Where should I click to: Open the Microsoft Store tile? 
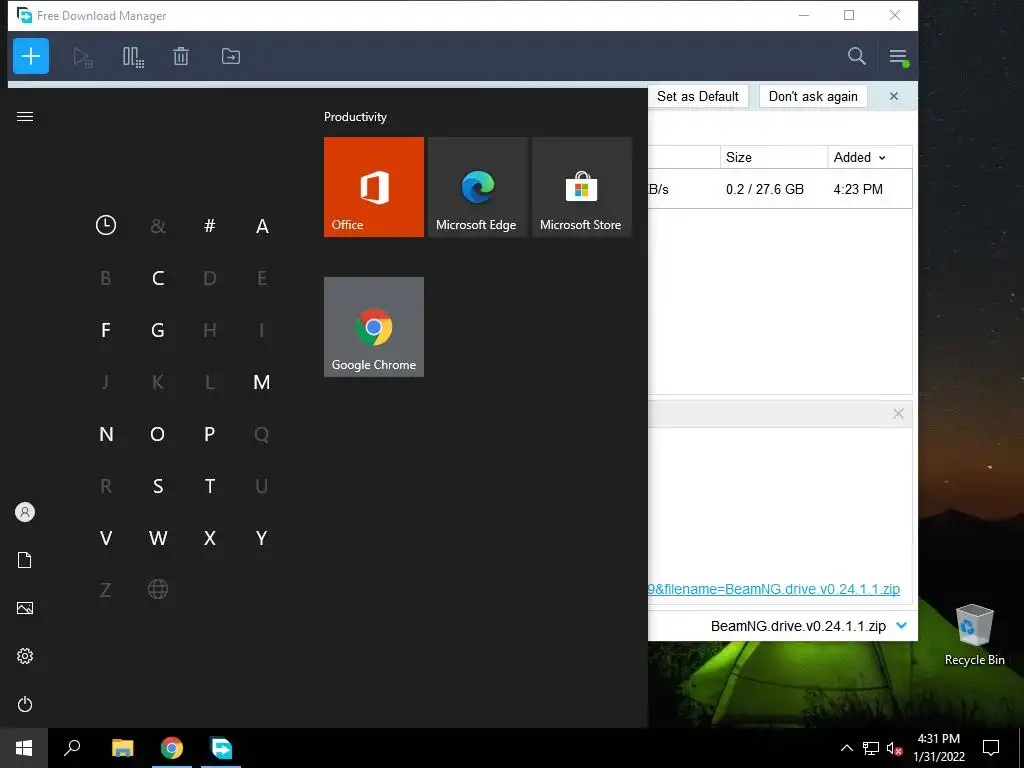tap(582, 187)
